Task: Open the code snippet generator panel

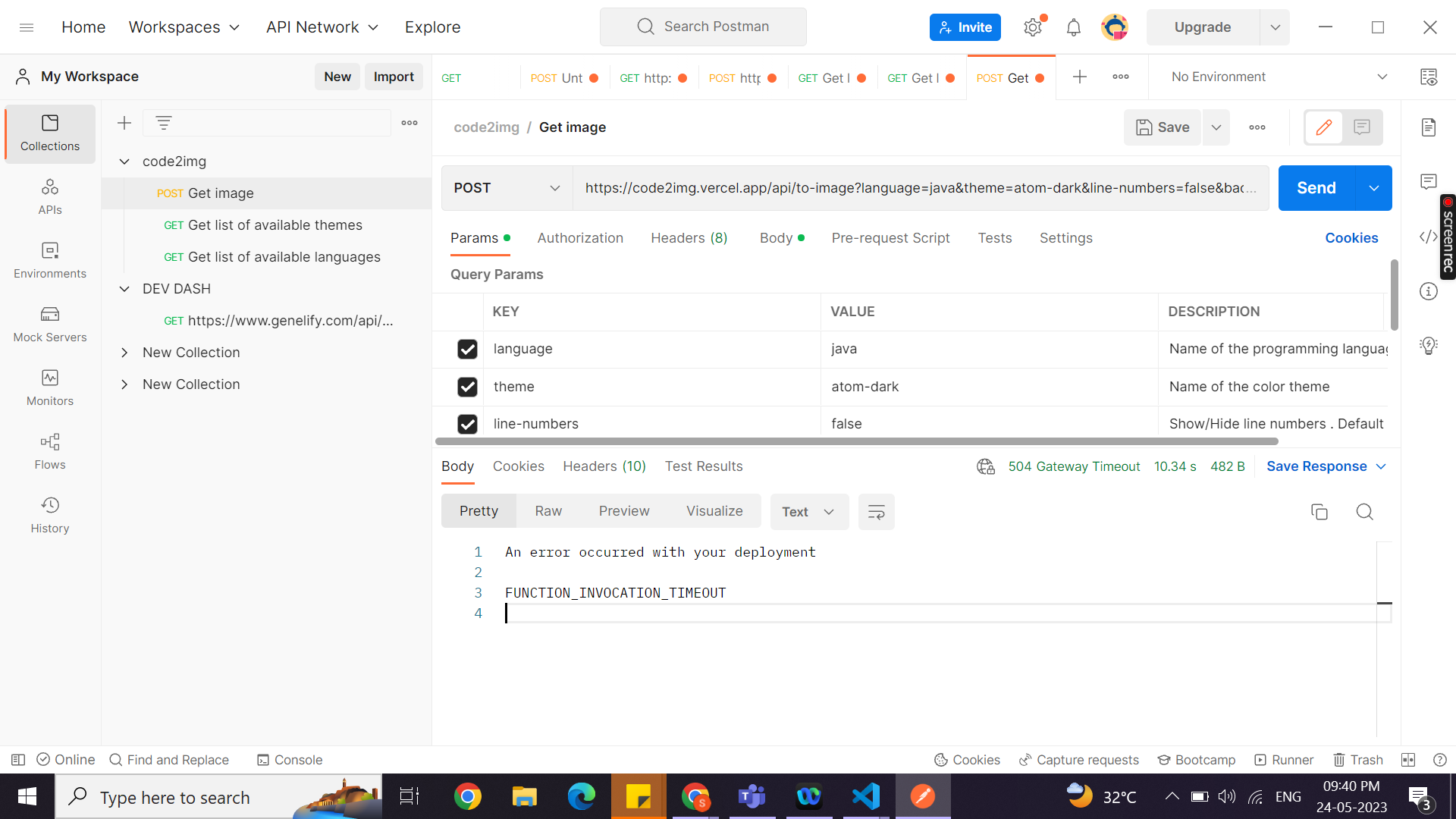Action: pyautogui.click(x=1429, y=237)
